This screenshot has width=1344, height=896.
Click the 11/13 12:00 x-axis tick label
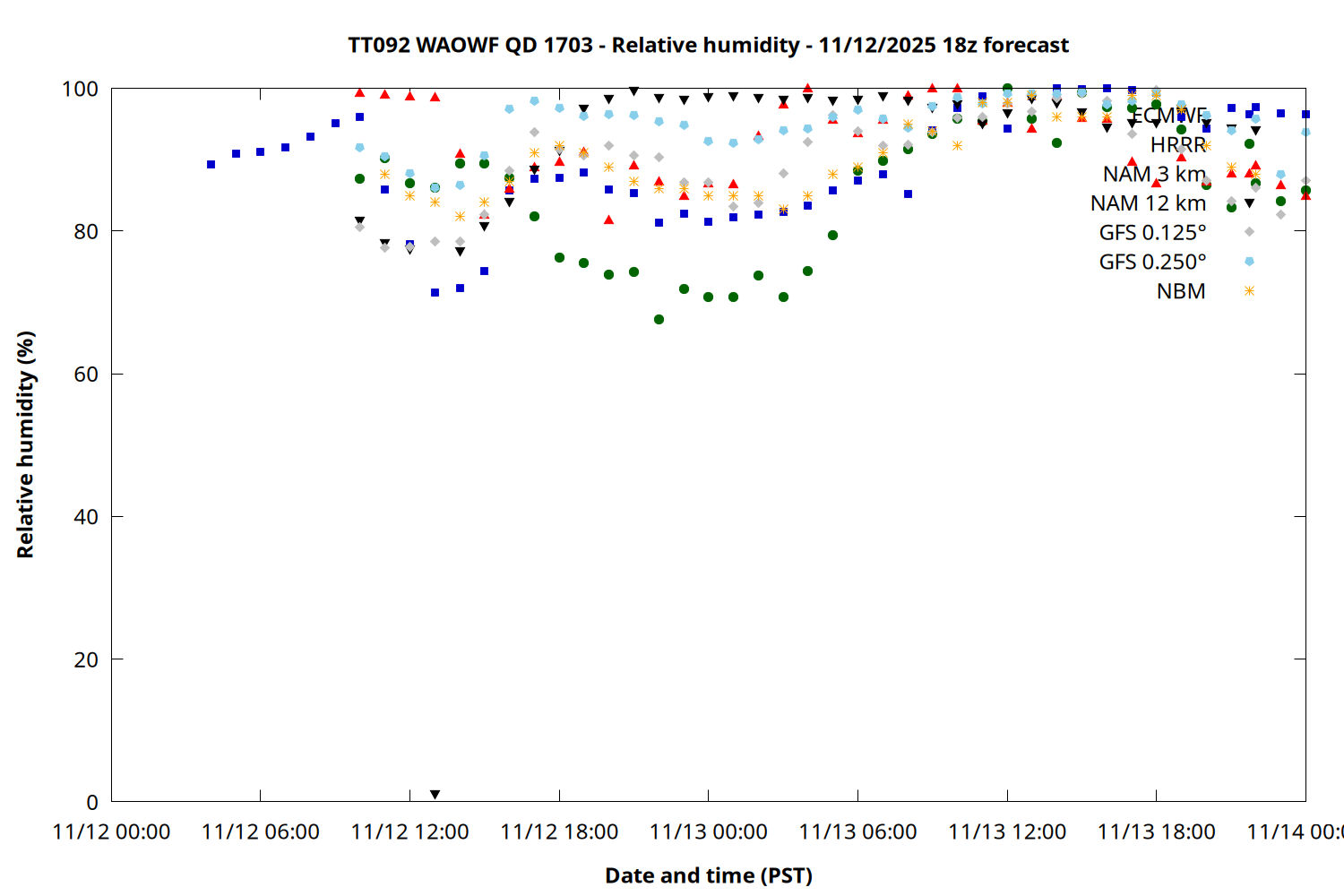(1007, 832)
